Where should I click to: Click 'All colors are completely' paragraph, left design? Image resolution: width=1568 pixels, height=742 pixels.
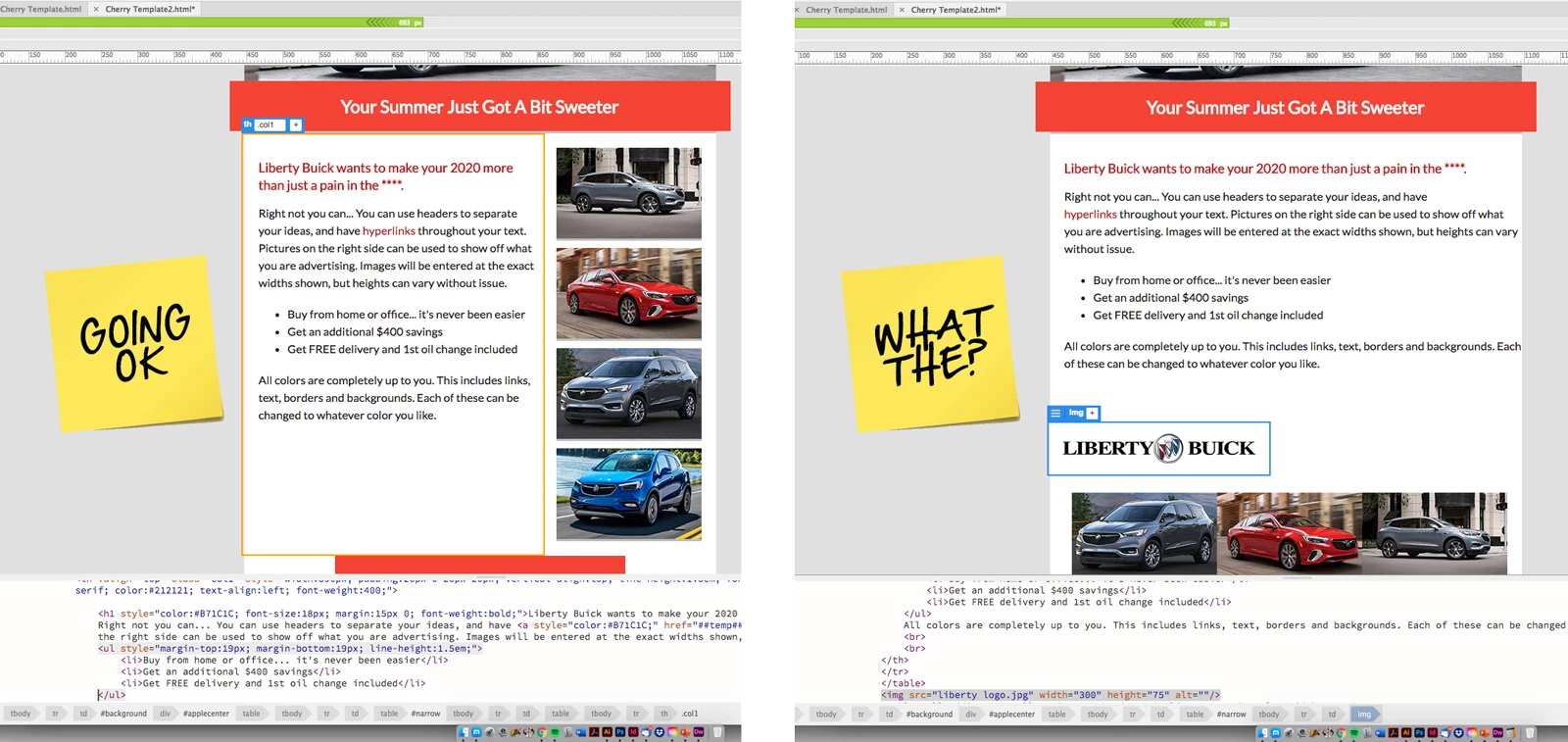(394, 398)
